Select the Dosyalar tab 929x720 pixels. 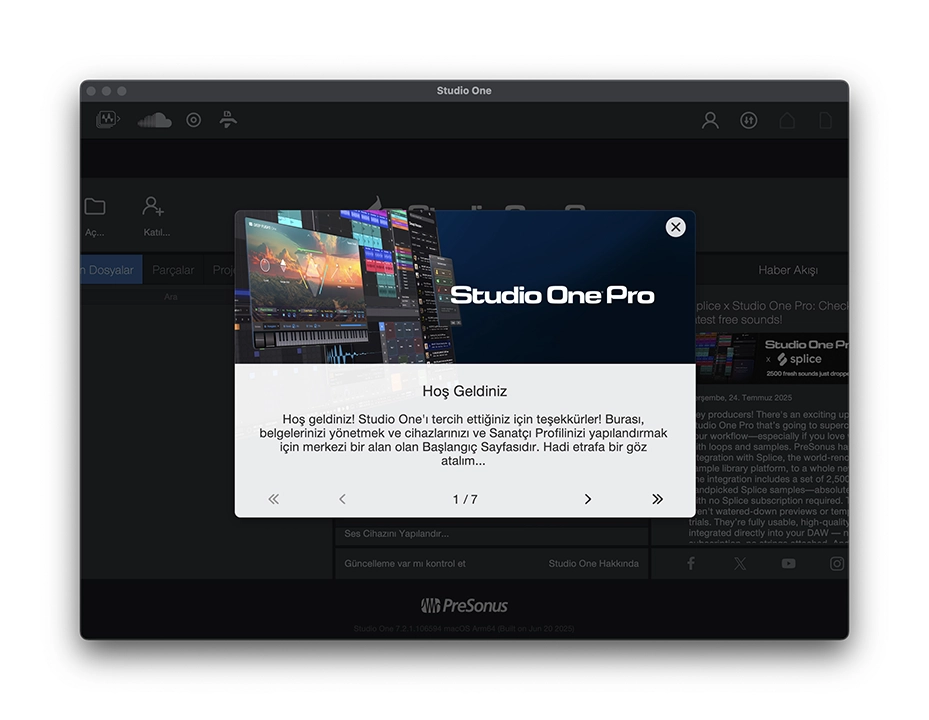pos(110,270)
